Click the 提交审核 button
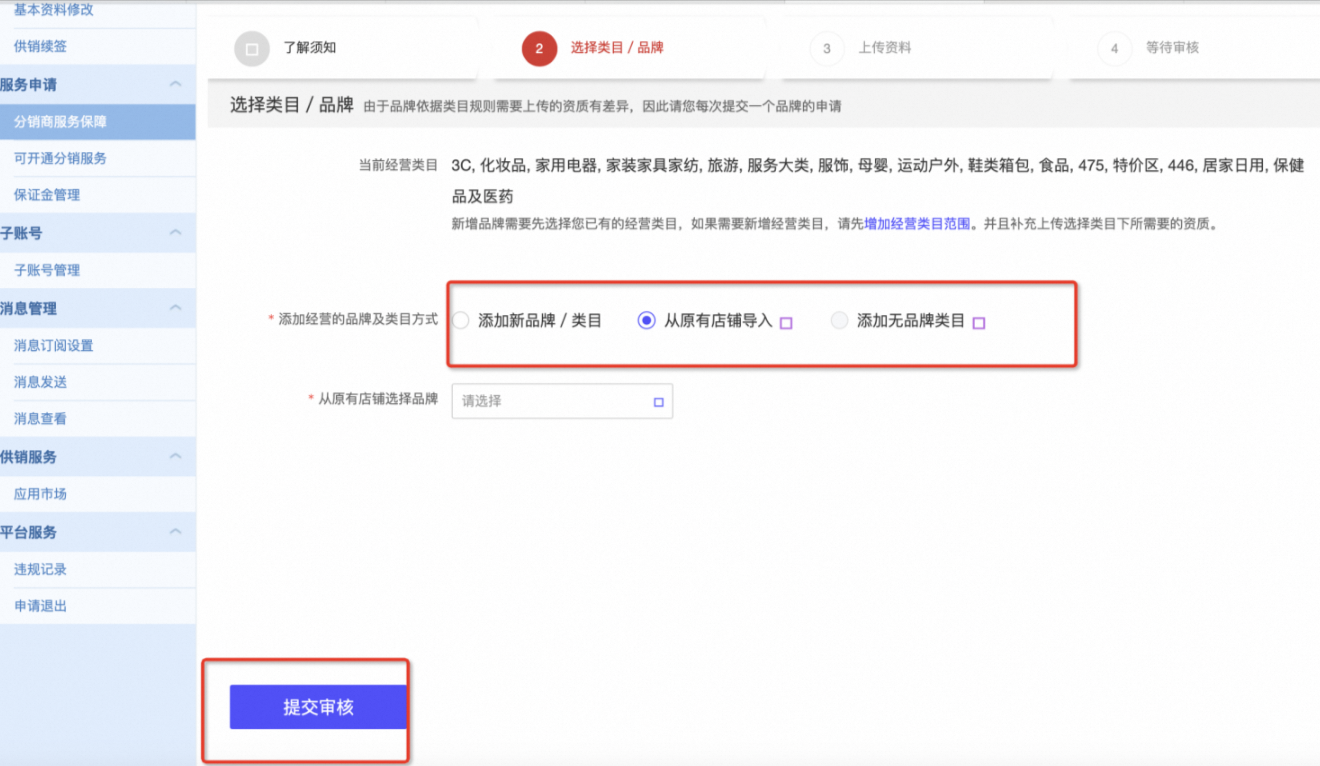This screenshot has width=1320, height=766. click(318, 707)
